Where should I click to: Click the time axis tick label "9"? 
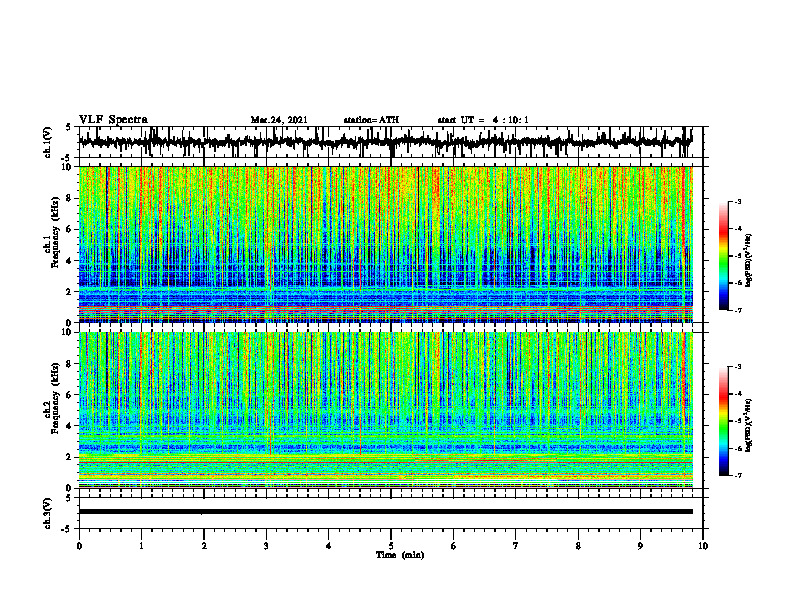click(640, 546)
